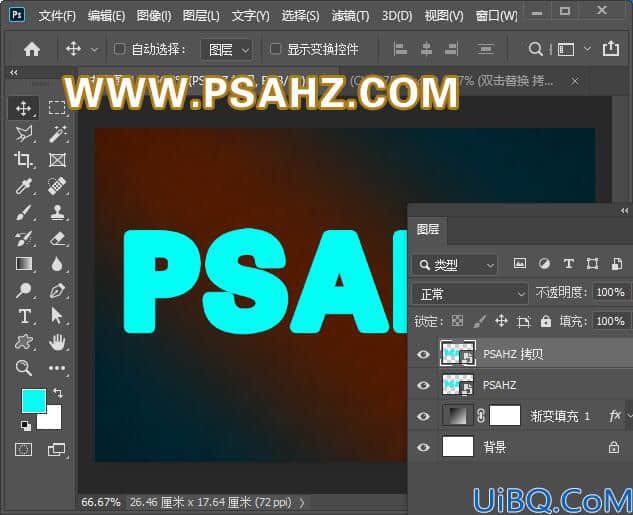
Task: Click the cyan foreground color swatch
Action: [x=33, y=400]
